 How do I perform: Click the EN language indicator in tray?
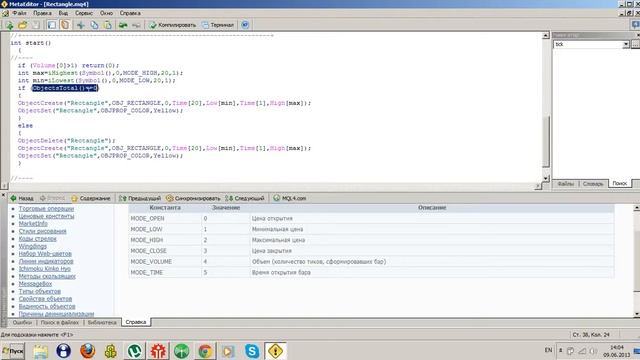pyautogui.click(x=549, y=350)
